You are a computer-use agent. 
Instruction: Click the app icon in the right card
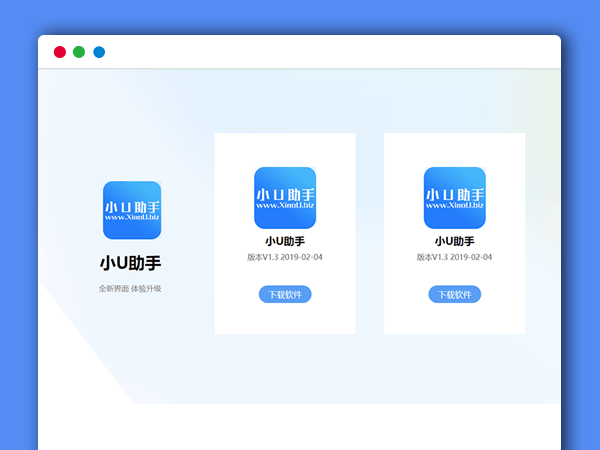click(455, 197)
